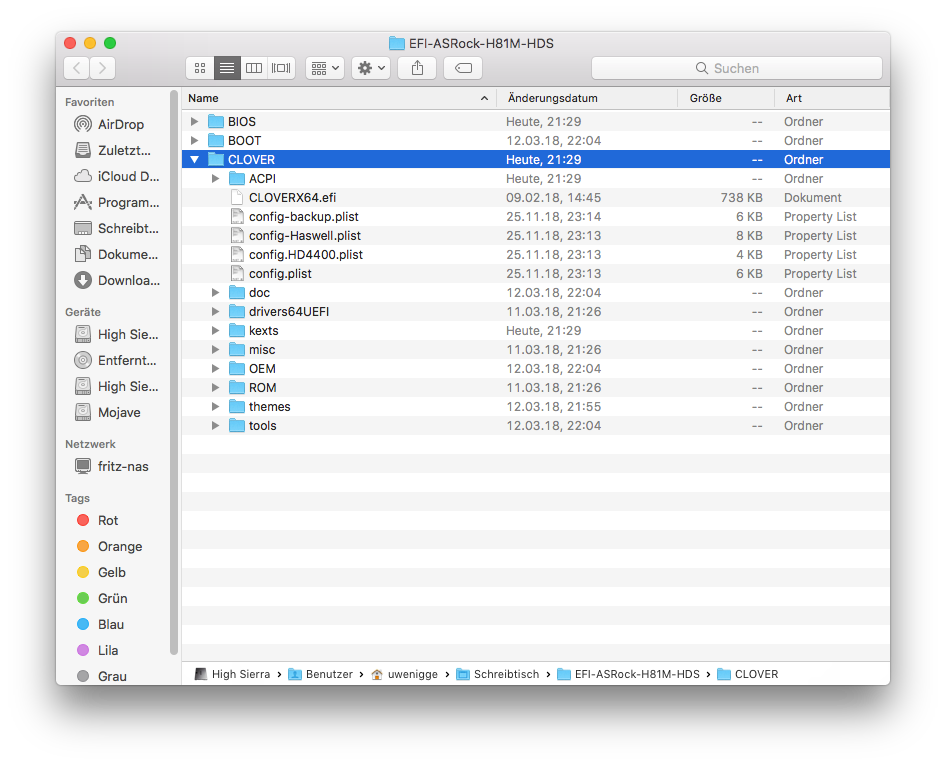The image size is (946, 765).
Task: Click EFI-ASRock-H81M-HDS in path bar
Action: tap(629, 675)
